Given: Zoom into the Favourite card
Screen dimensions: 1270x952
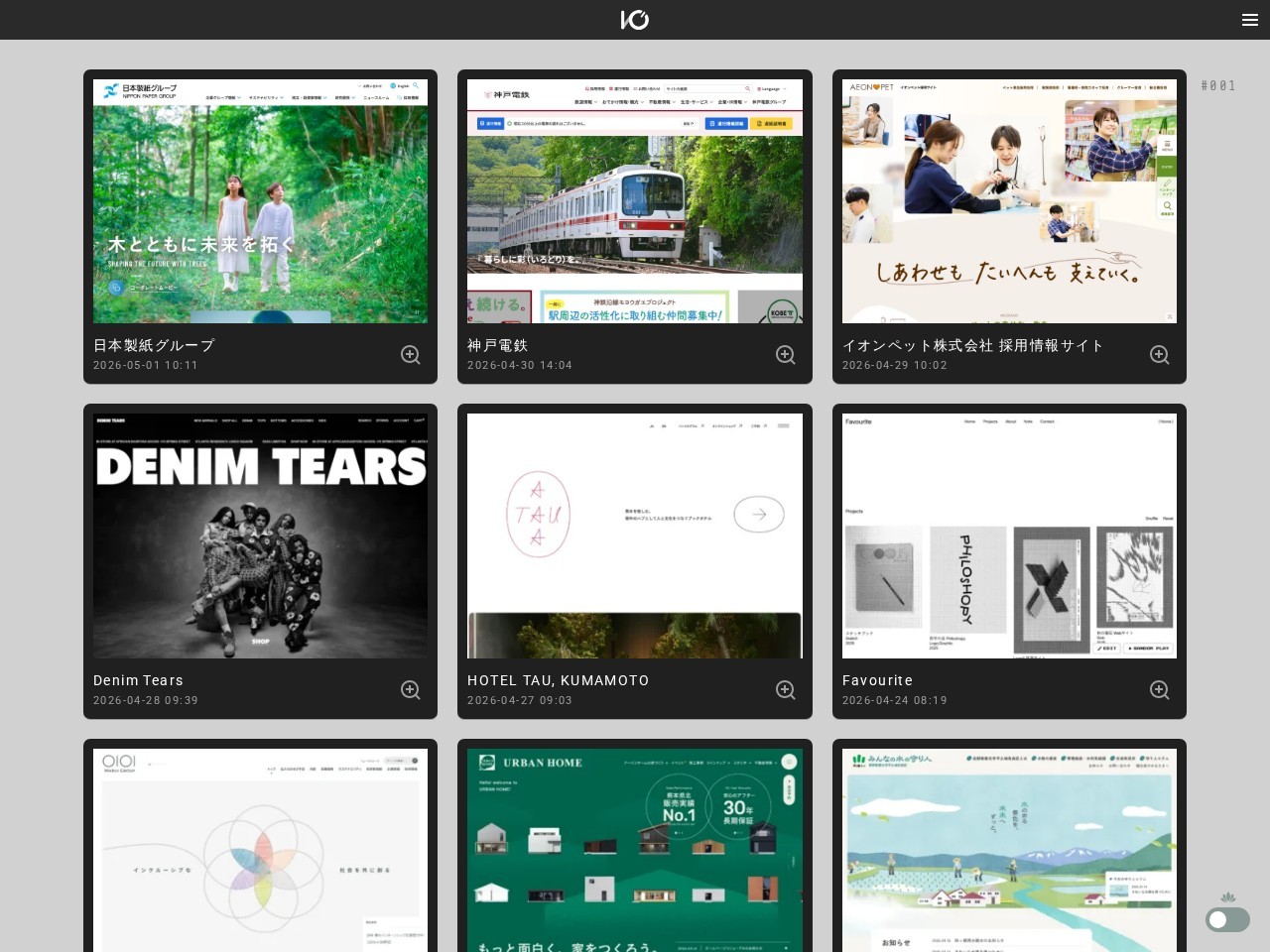Looking at the screenshot, I should 1160,690.
